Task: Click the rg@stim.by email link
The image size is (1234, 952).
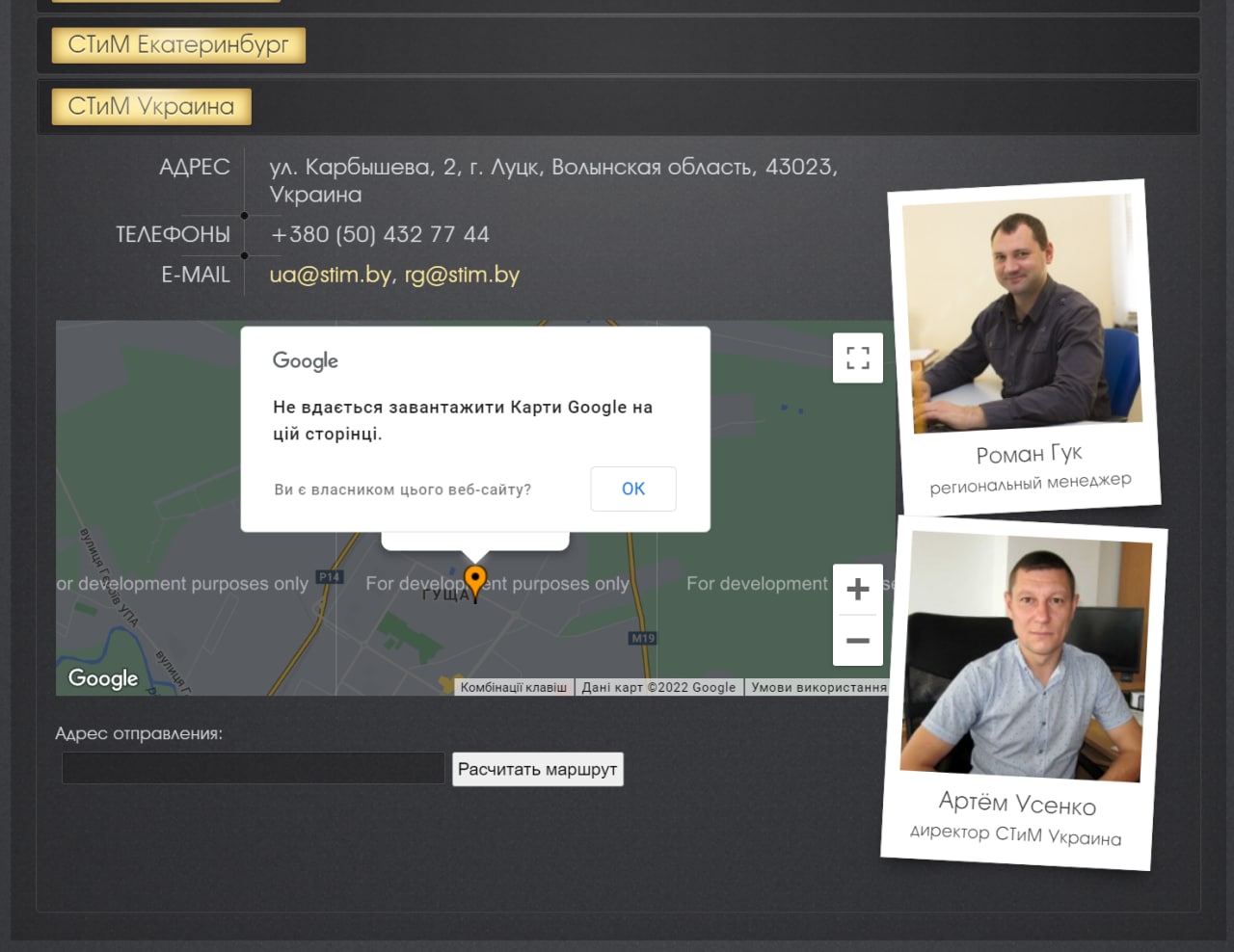Action: (x=462, y=275)
